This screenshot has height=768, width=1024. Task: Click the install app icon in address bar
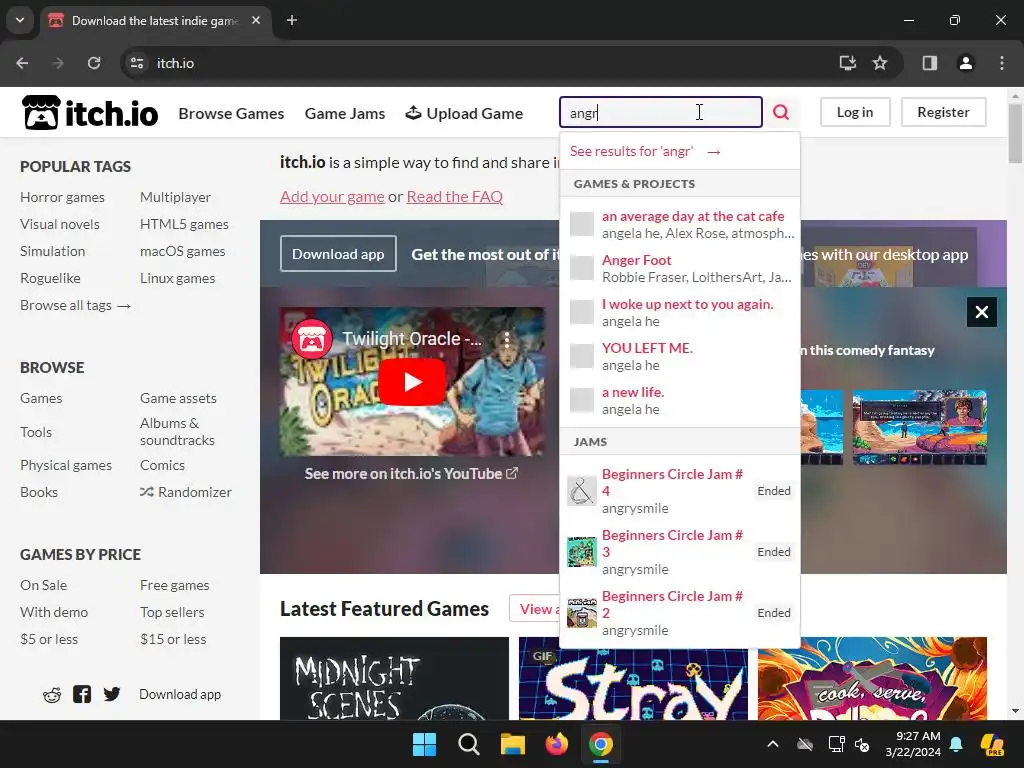pos(848,63)
